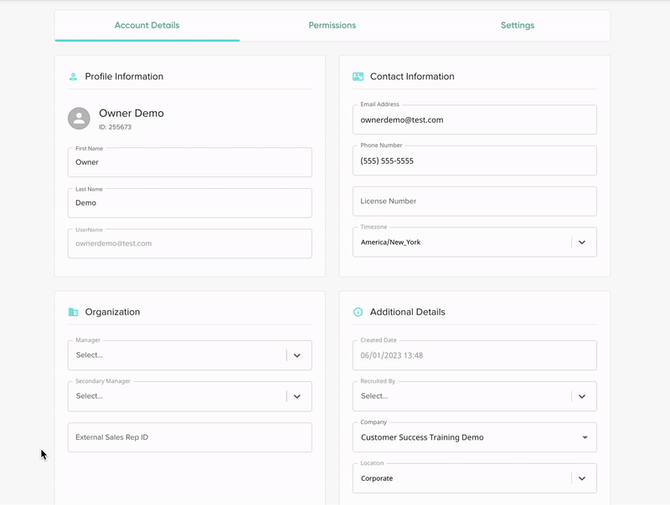Image resolution: width=670 pixels, height=505 pixels.
Task: Click the Created Date field
Action: click(x=474, y=355)
